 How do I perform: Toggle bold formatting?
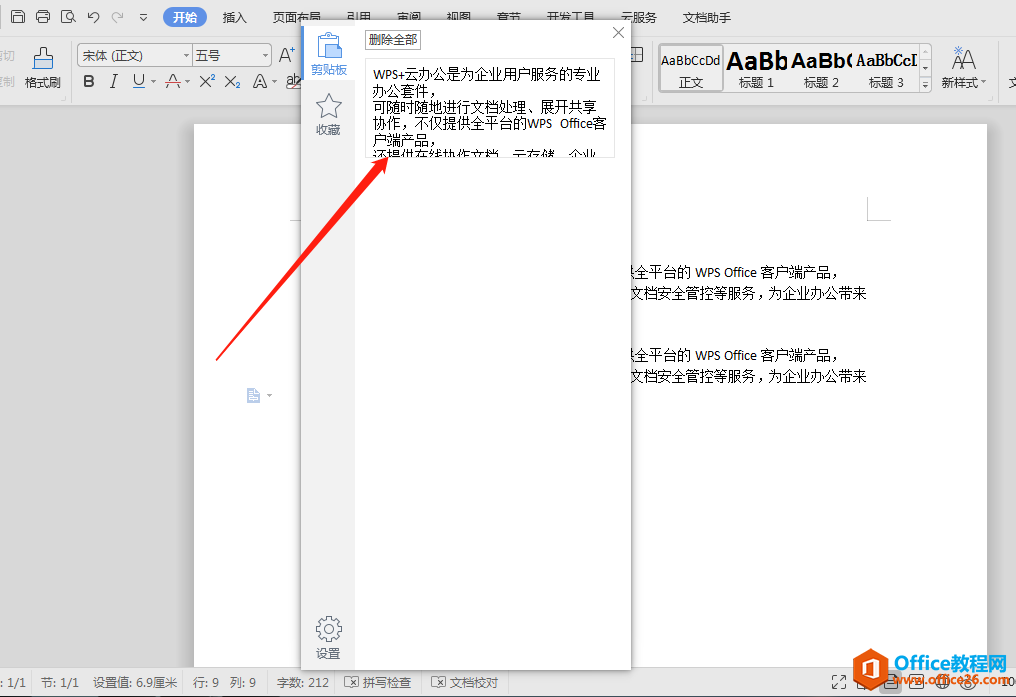[x=89, y=82]
